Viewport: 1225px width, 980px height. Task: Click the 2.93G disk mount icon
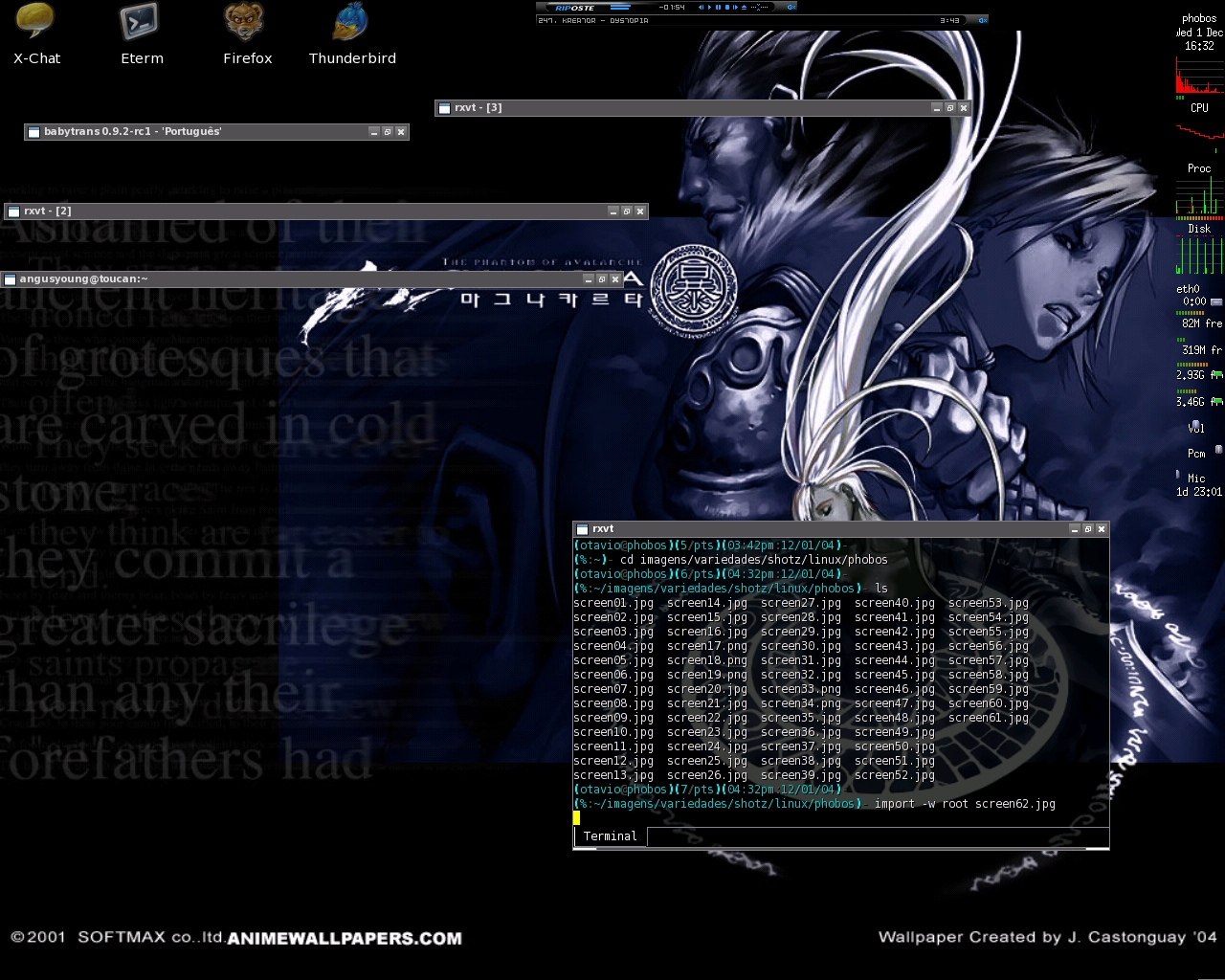pos(1217,375)
